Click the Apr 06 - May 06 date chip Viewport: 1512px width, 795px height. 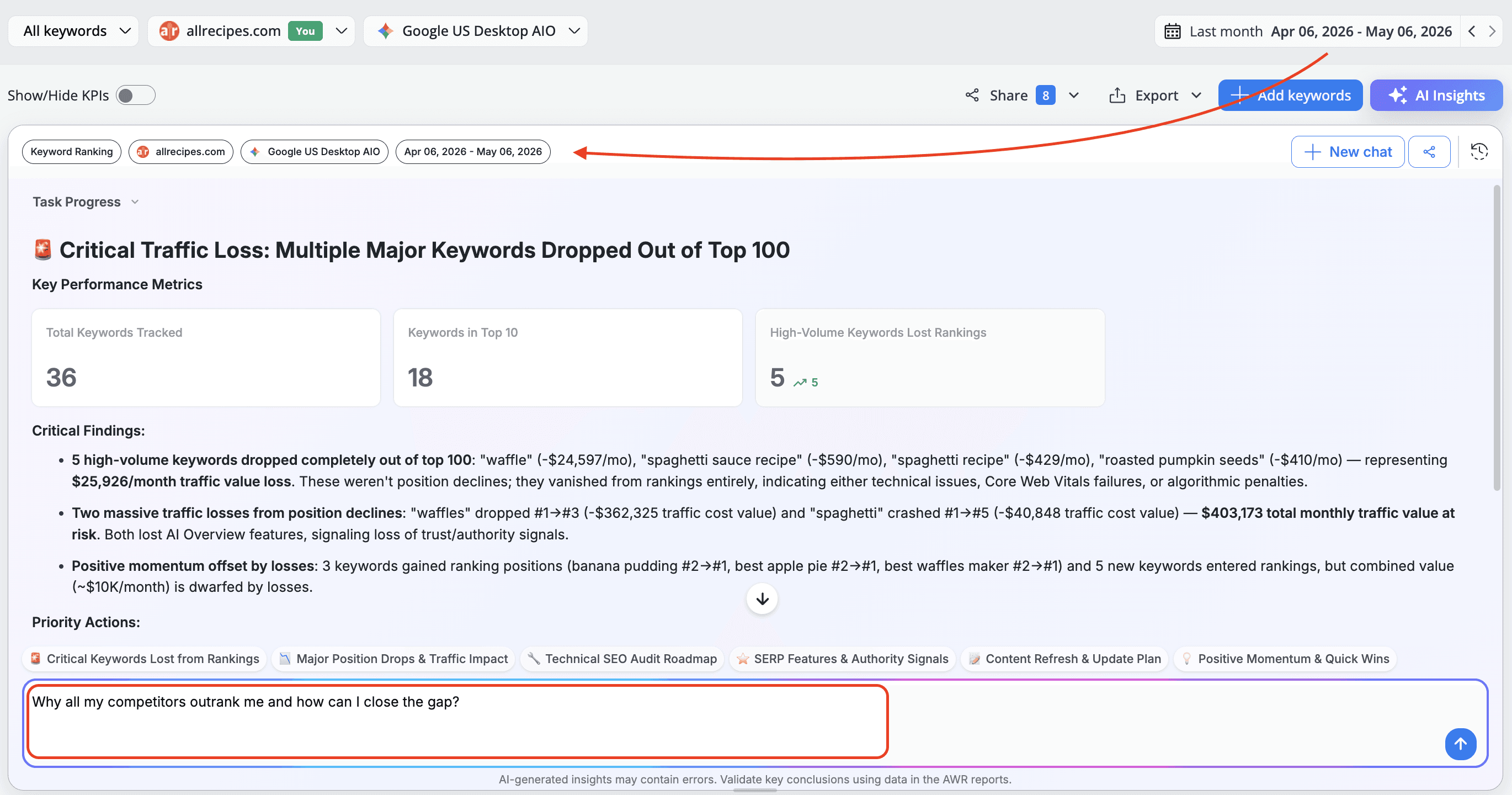[473, 151]
